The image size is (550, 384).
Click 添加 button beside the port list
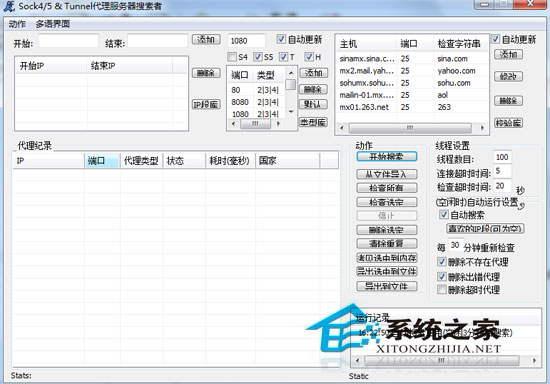[314, 73]
